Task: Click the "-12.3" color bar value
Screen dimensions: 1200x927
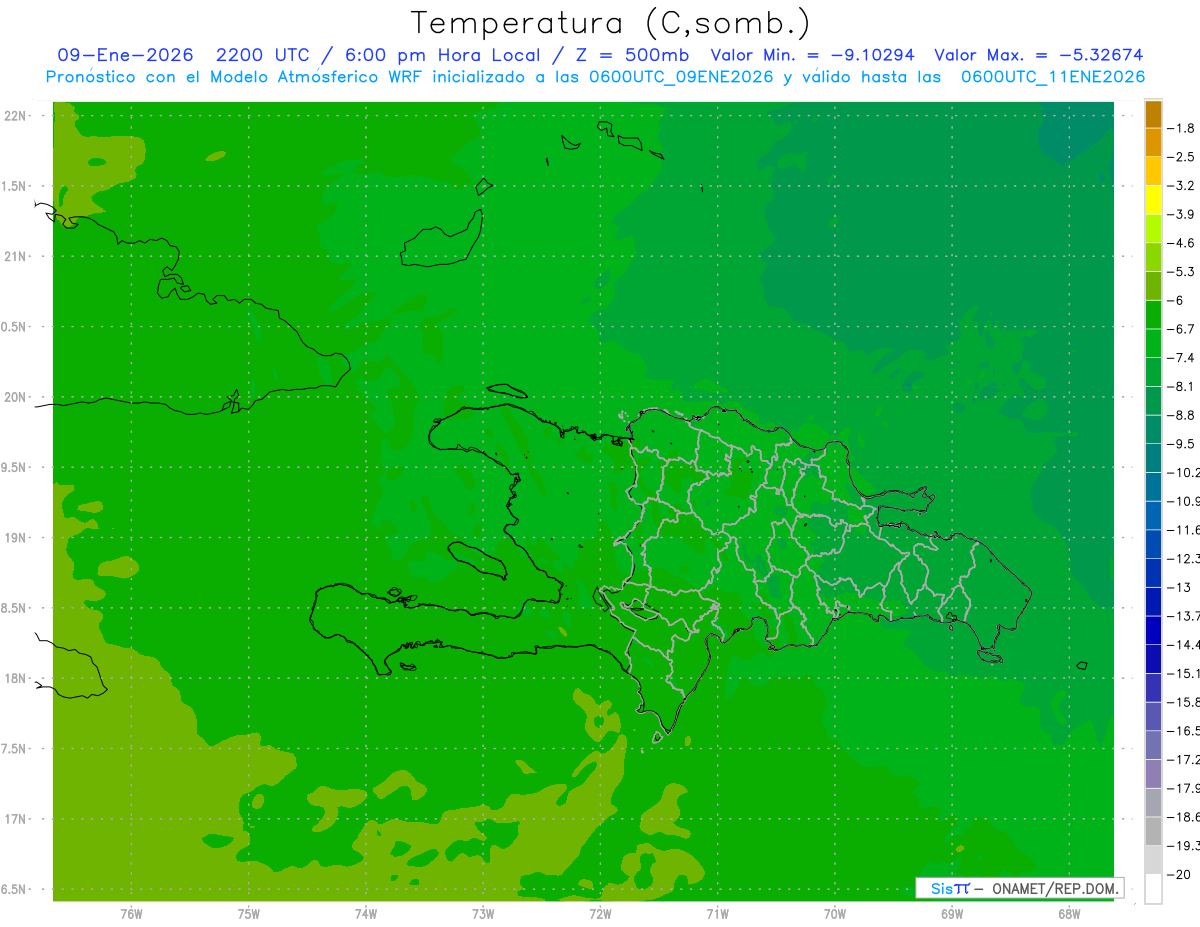Action: point(1183,558)
